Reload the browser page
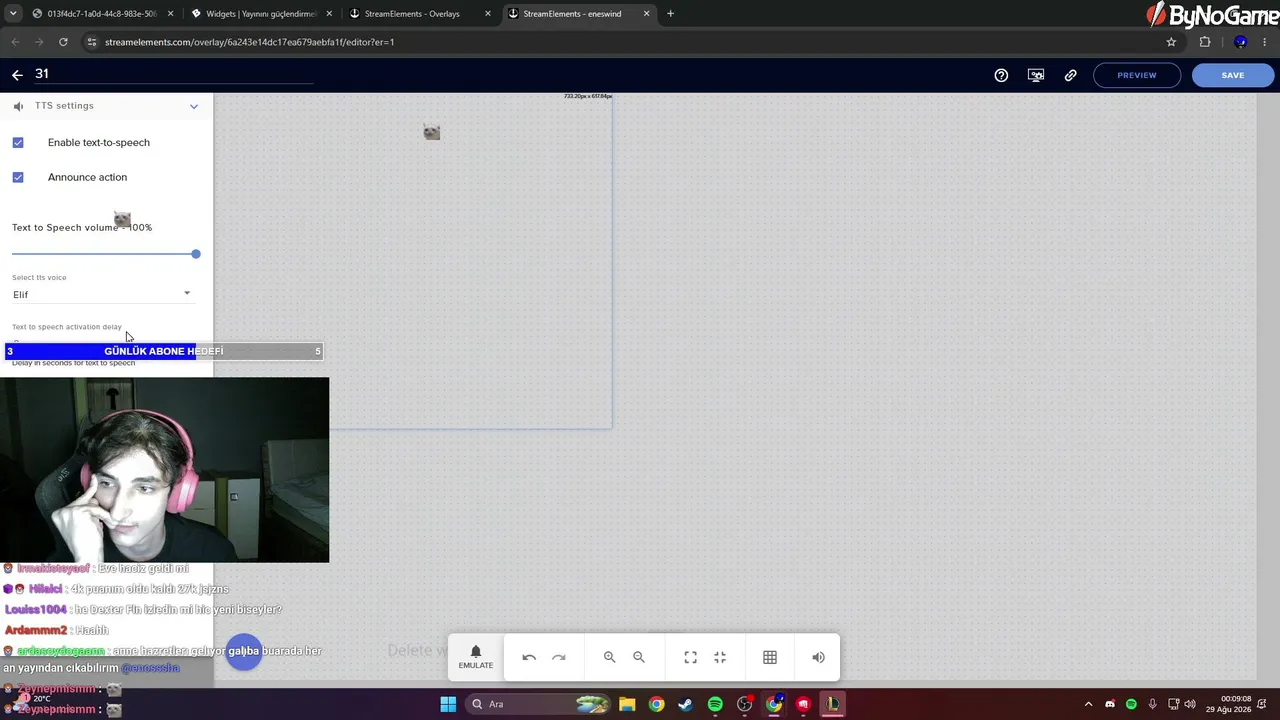 [63, 42]
